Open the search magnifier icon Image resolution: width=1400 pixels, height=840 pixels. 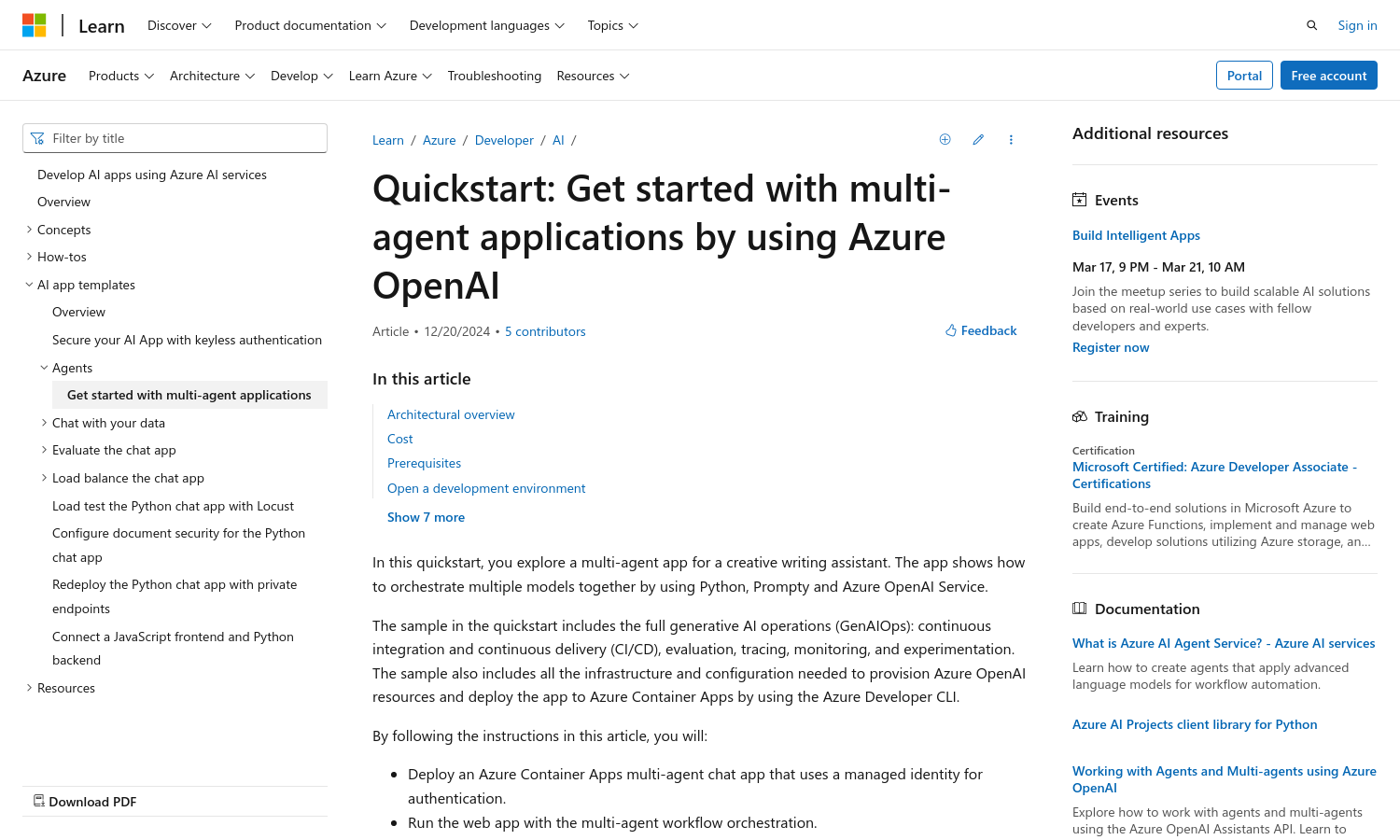(1311, 24)
